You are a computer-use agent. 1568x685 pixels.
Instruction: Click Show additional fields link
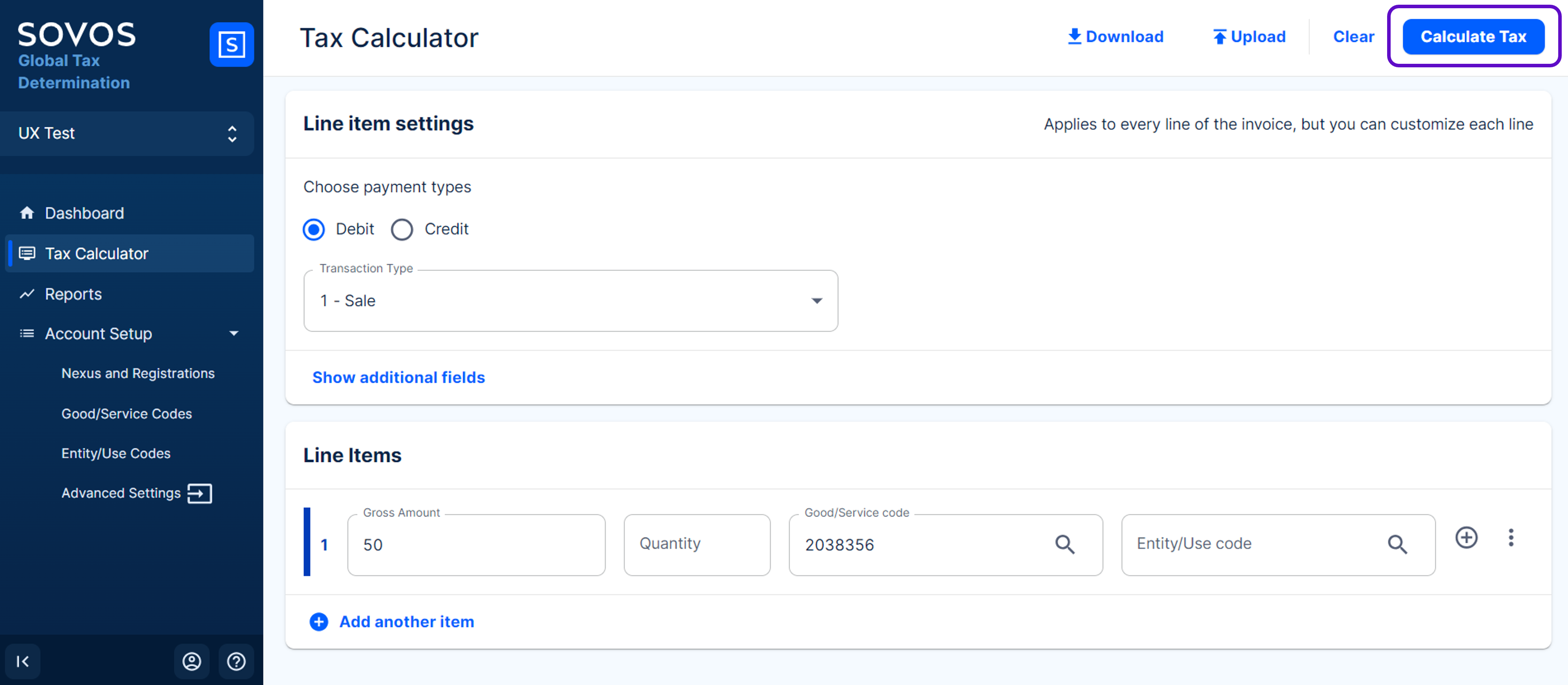[398, 377]
